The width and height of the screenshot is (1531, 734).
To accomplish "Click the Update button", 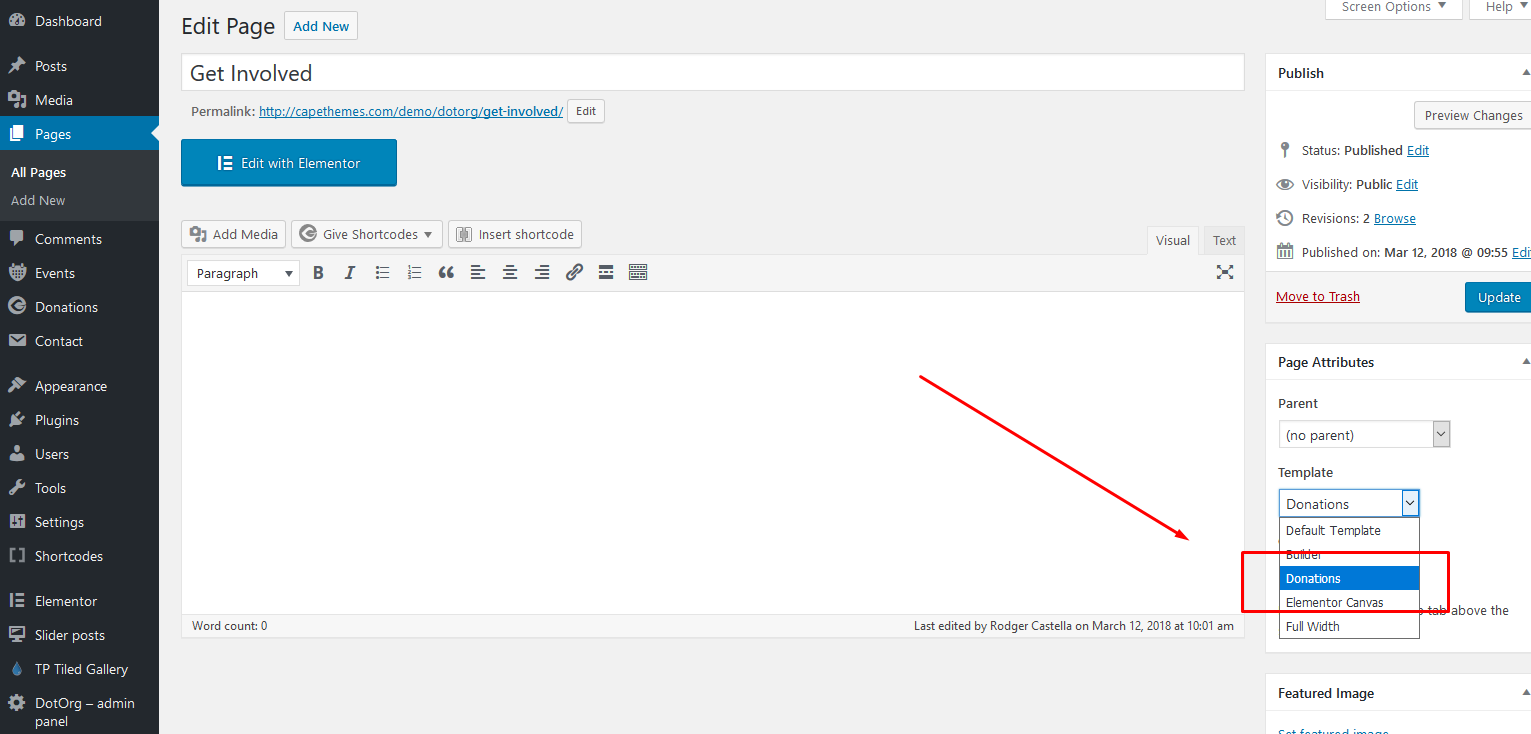I will click(x=1499, y=296).
